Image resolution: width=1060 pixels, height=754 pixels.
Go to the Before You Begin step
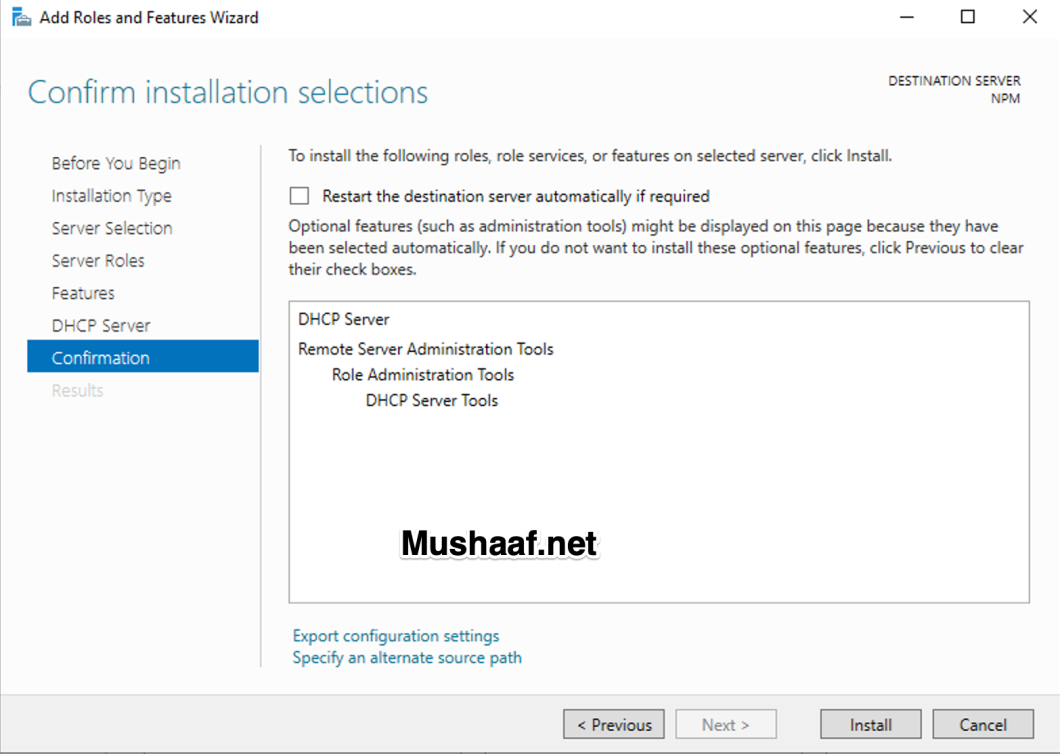116,163
